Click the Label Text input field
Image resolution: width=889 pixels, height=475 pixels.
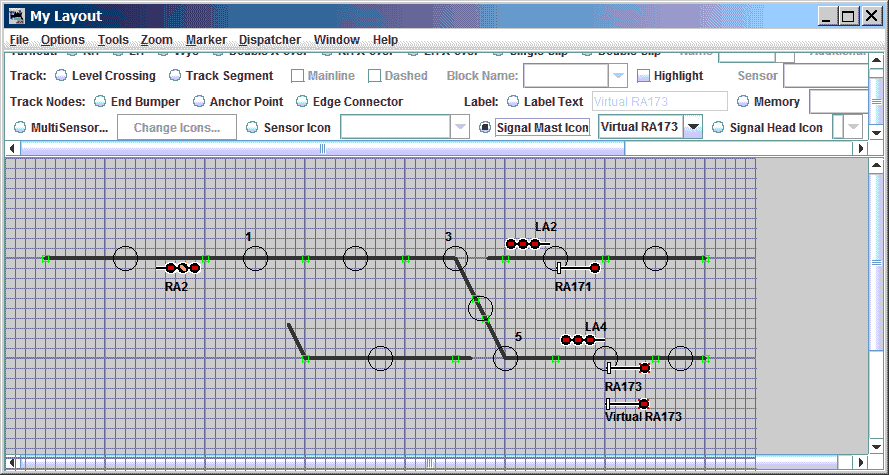(x=659, y=102)
